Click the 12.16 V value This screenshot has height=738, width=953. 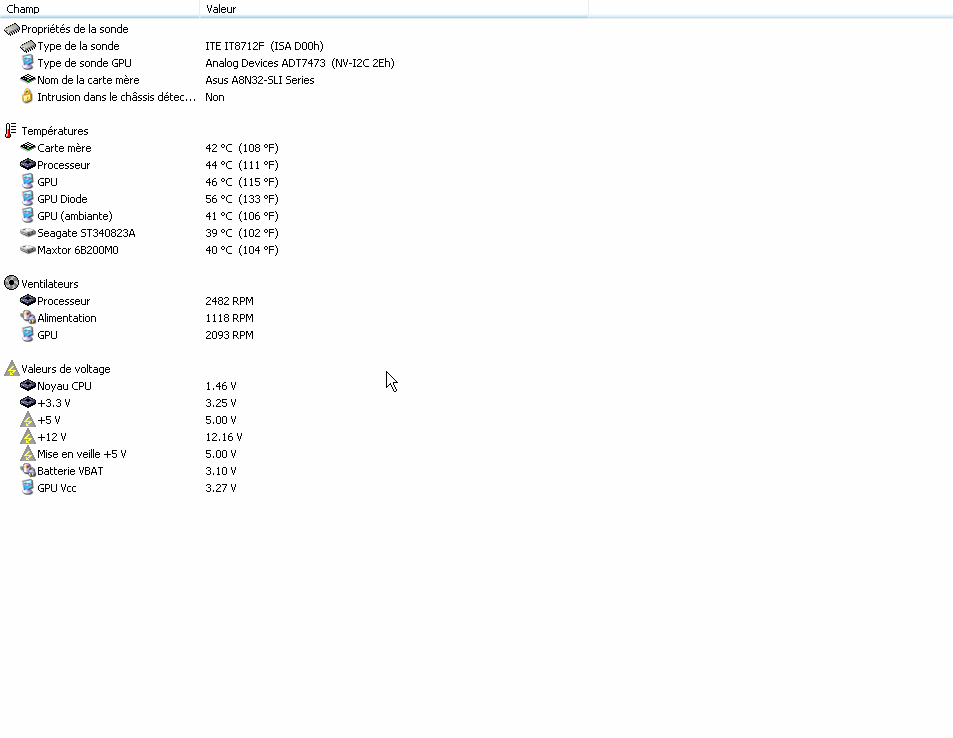click(224, 438)
